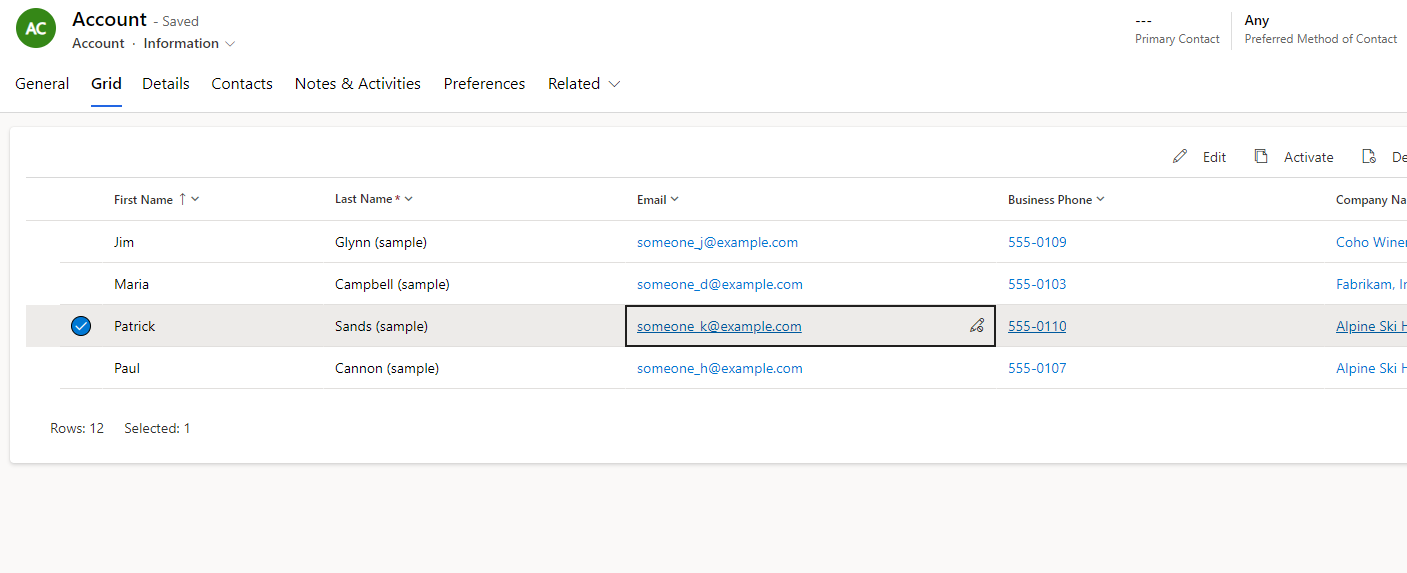Open the Email column header menu
This screenshot has height=573, width=1407.
click(675, 199)
